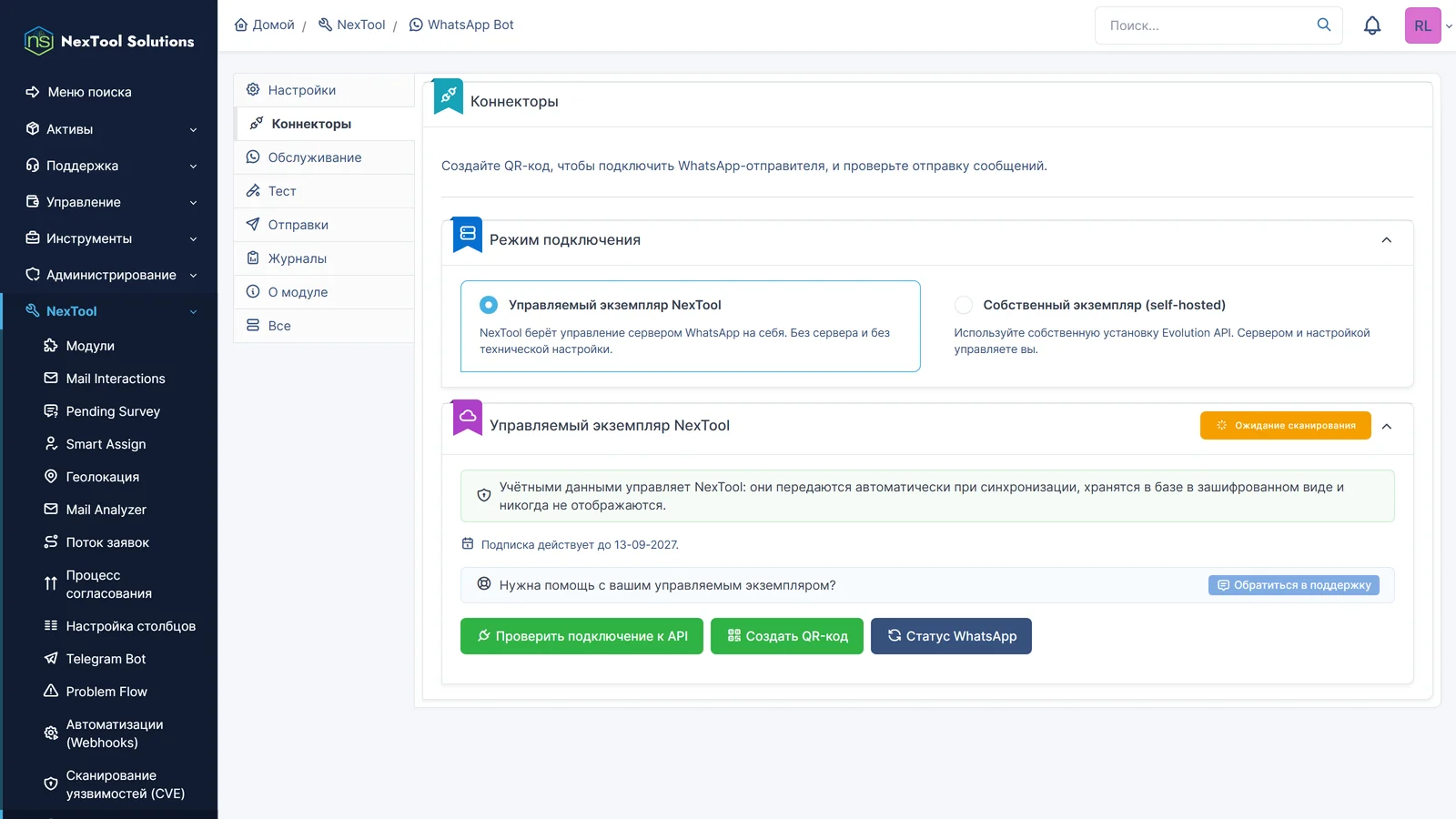The height and width of the screenshot is (819, 1456).
Task: Click the Режим подключения server icon
Action: pos(468,234)
